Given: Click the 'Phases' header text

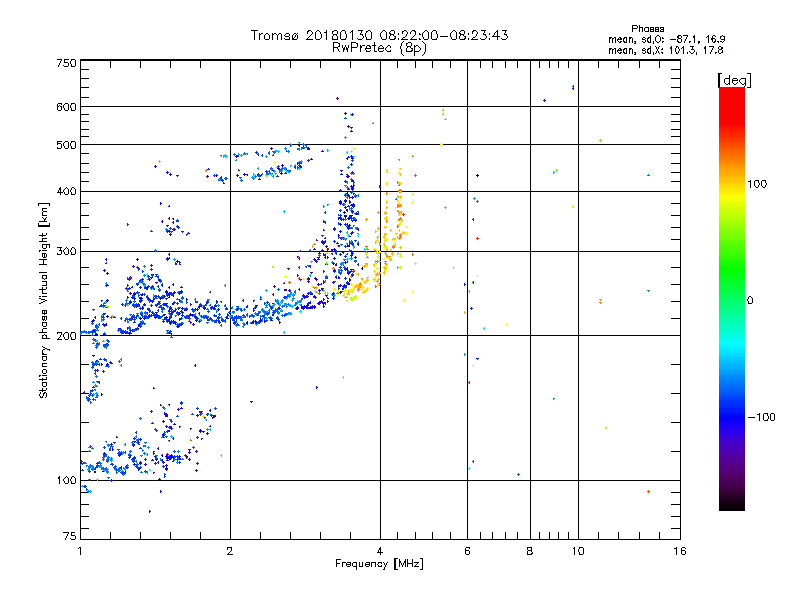Looking at the screenshot, I should click(x=647, y=29).
